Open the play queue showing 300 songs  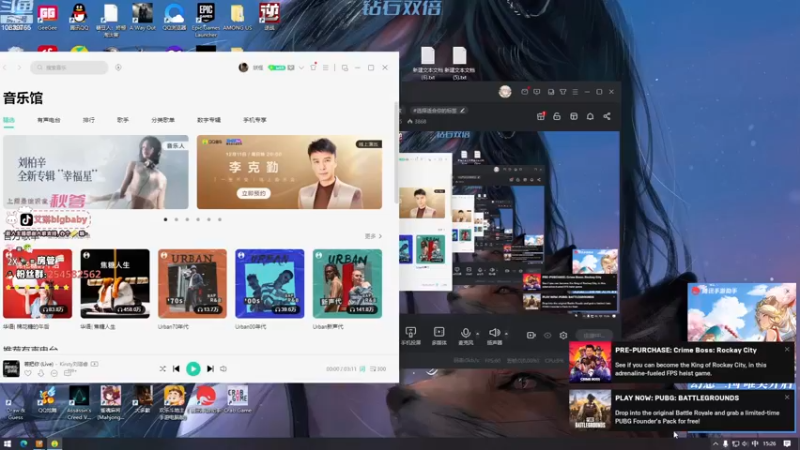pos(378,368)
